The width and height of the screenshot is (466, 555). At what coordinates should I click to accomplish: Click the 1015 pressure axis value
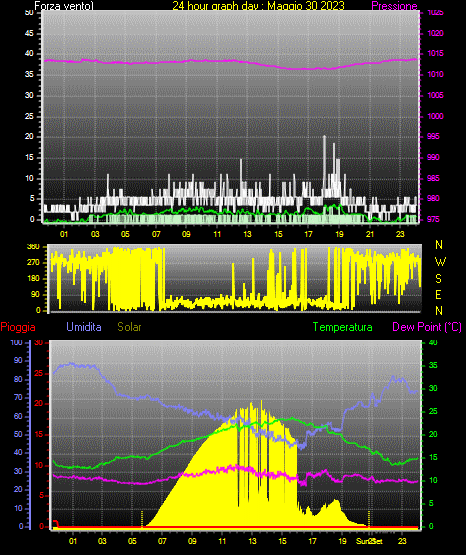435,53
